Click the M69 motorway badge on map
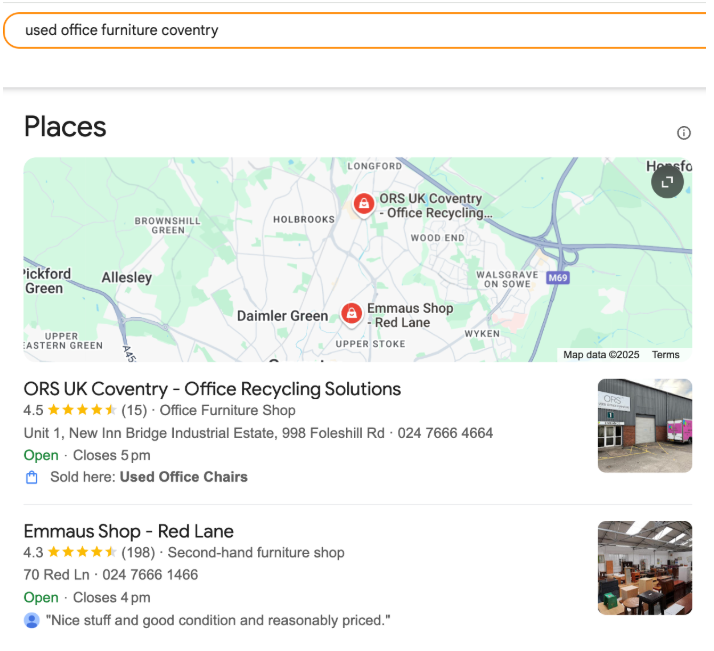Image resolution: width=714 pixels, height=651 pixels. pyautogui.click(x=558, y=278)
